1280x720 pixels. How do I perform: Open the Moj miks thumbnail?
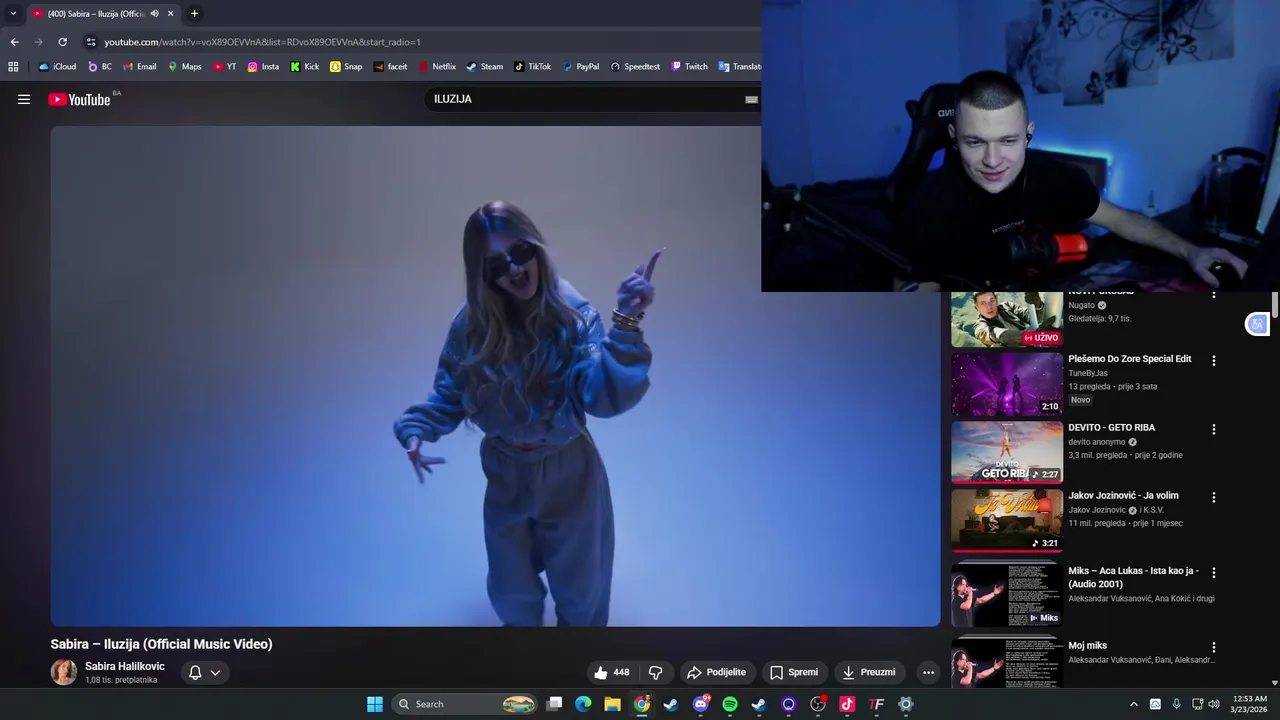pos(1007,663)
